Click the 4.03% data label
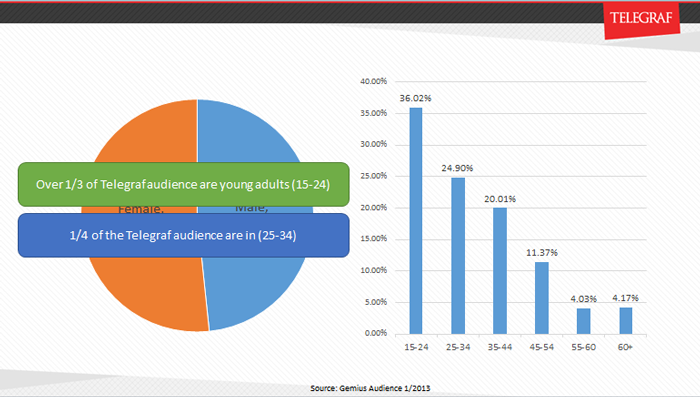 coord(583,299)
